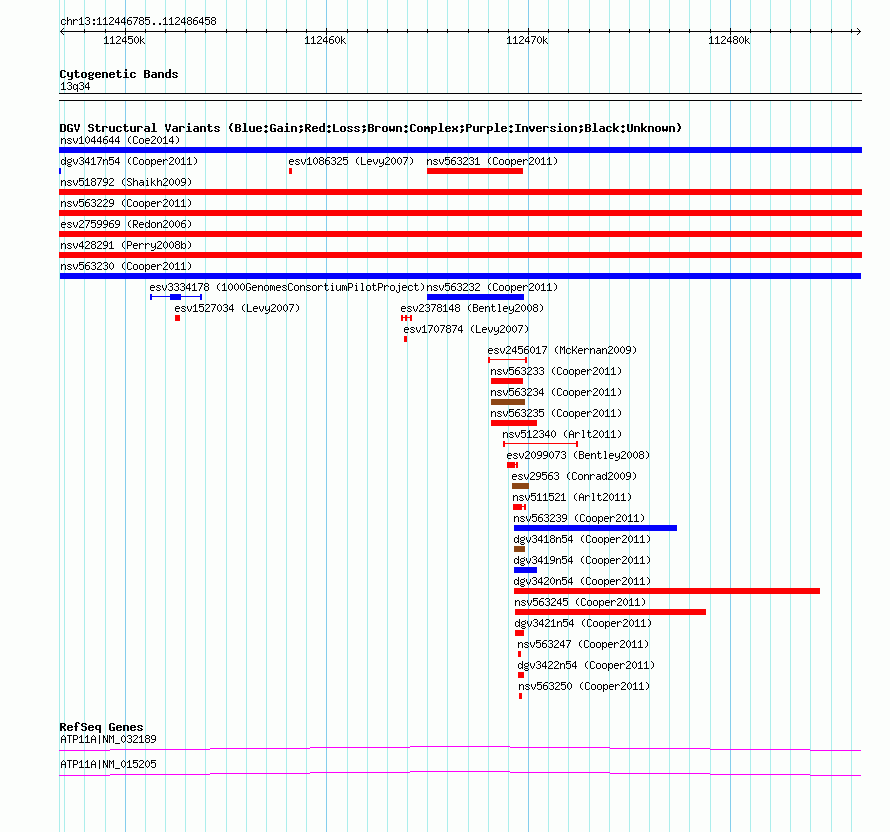Select the esv2456017 thin red span glyph
Viewport: 890px width, 832px height.
click(x=507, y=360)
